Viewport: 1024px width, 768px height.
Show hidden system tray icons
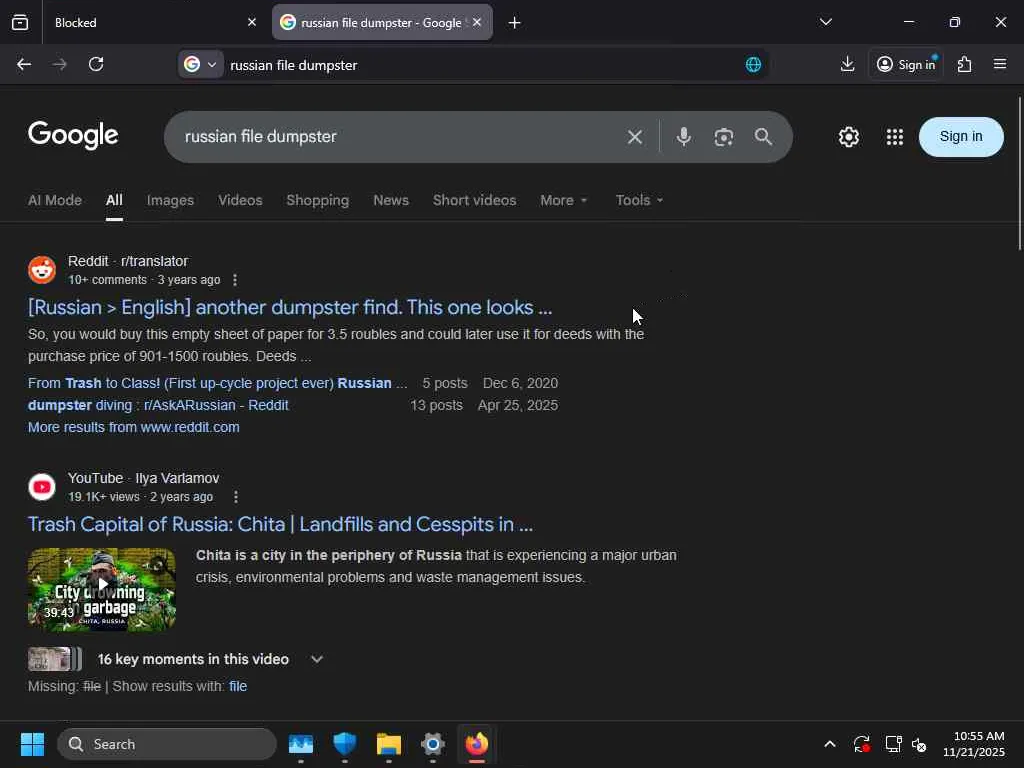point(829,744)
